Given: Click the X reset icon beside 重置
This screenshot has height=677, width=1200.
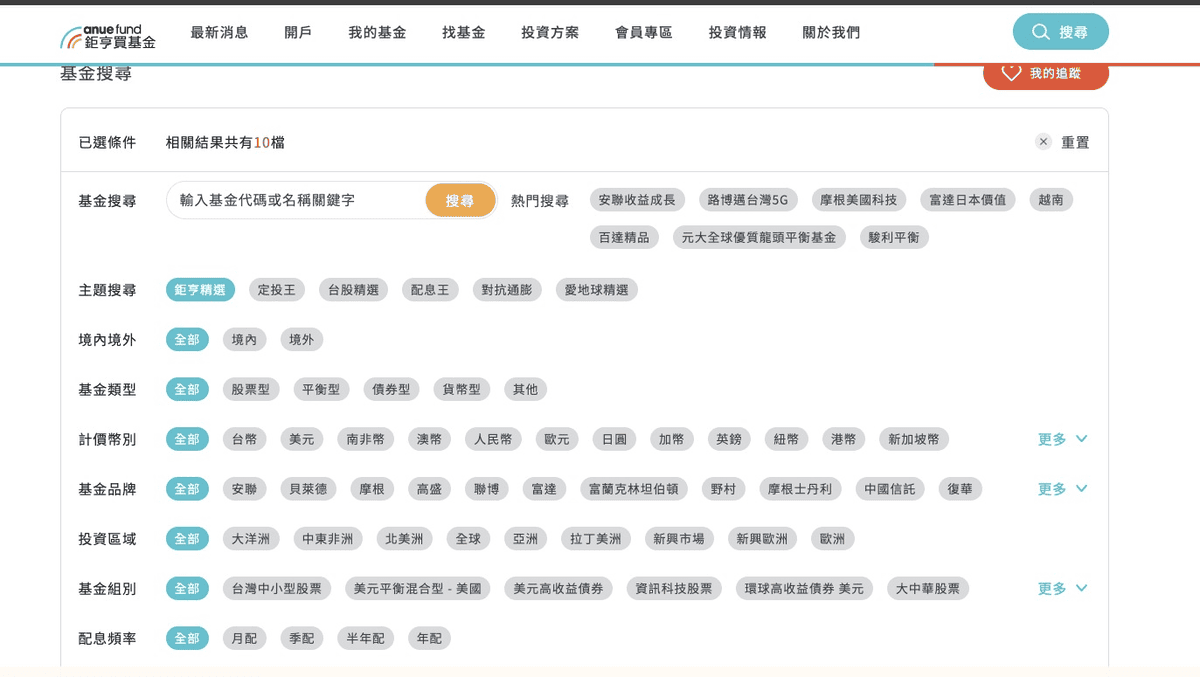Looking at the screenshot, I should 1043,142.
